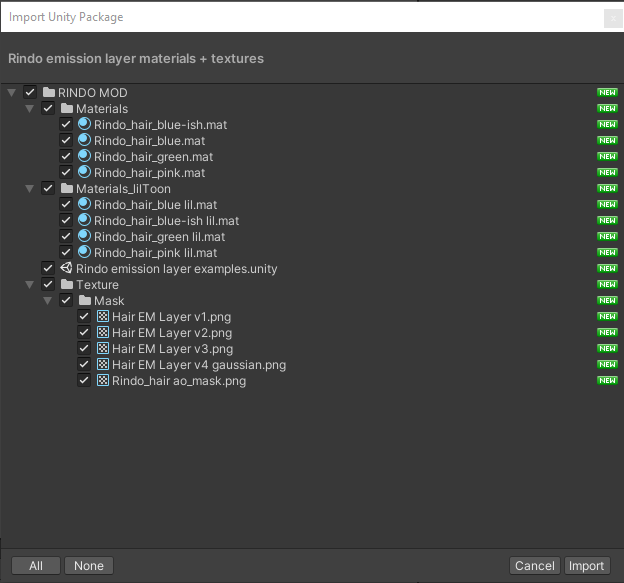Collapse the Mask folder arrow

[47, 301]
